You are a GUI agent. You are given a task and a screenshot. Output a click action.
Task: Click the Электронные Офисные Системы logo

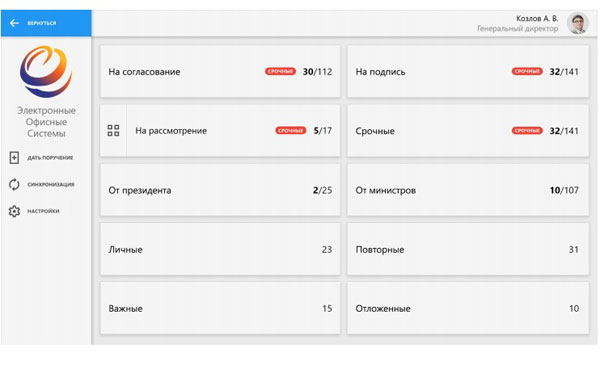[x=46, y=72]
